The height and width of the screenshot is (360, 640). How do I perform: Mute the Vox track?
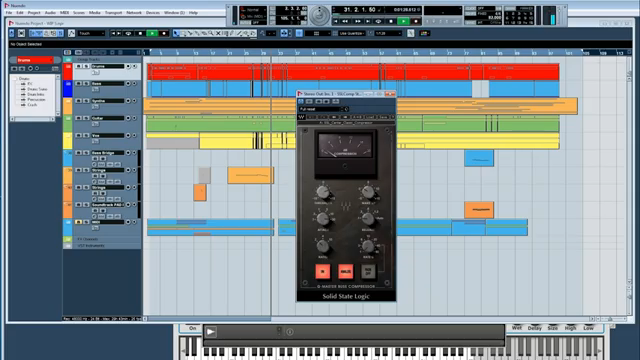[x=78, y=135]
